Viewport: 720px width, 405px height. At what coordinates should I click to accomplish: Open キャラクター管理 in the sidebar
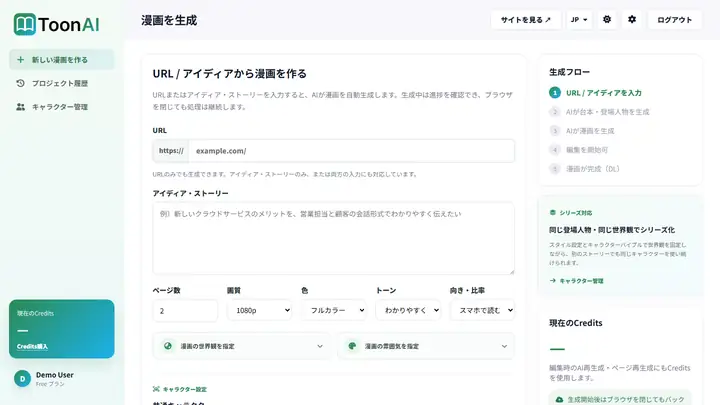(x=62, y=107)
